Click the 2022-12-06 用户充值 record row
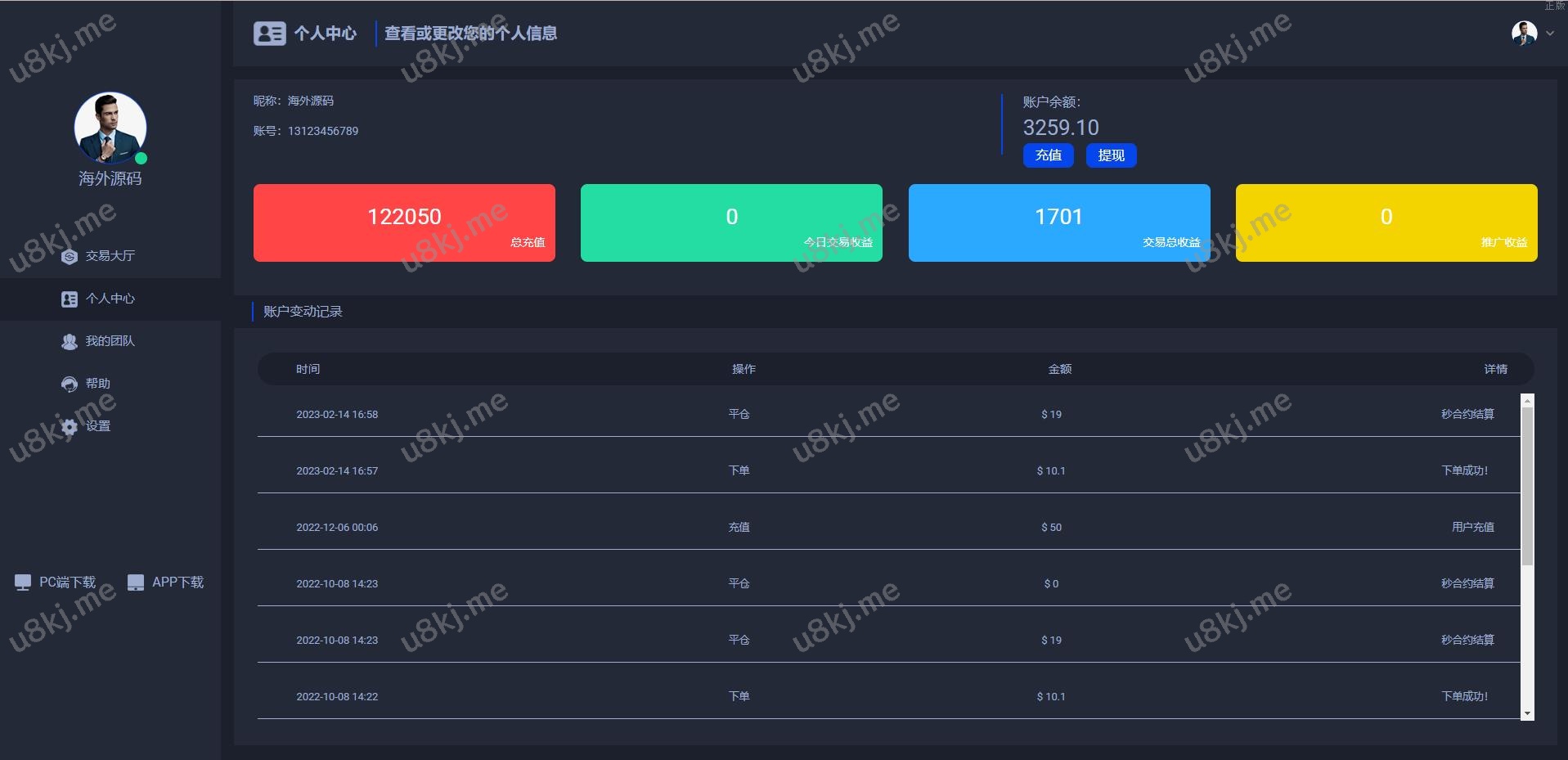The height and width of the screenshot is (760, 1568). click(x=888, y=528)
